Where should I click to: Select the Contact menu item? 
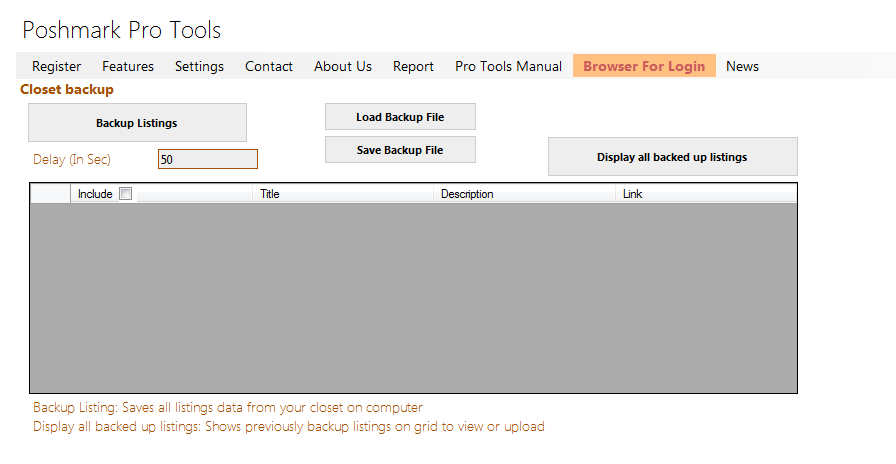click(x=269, y=66)
